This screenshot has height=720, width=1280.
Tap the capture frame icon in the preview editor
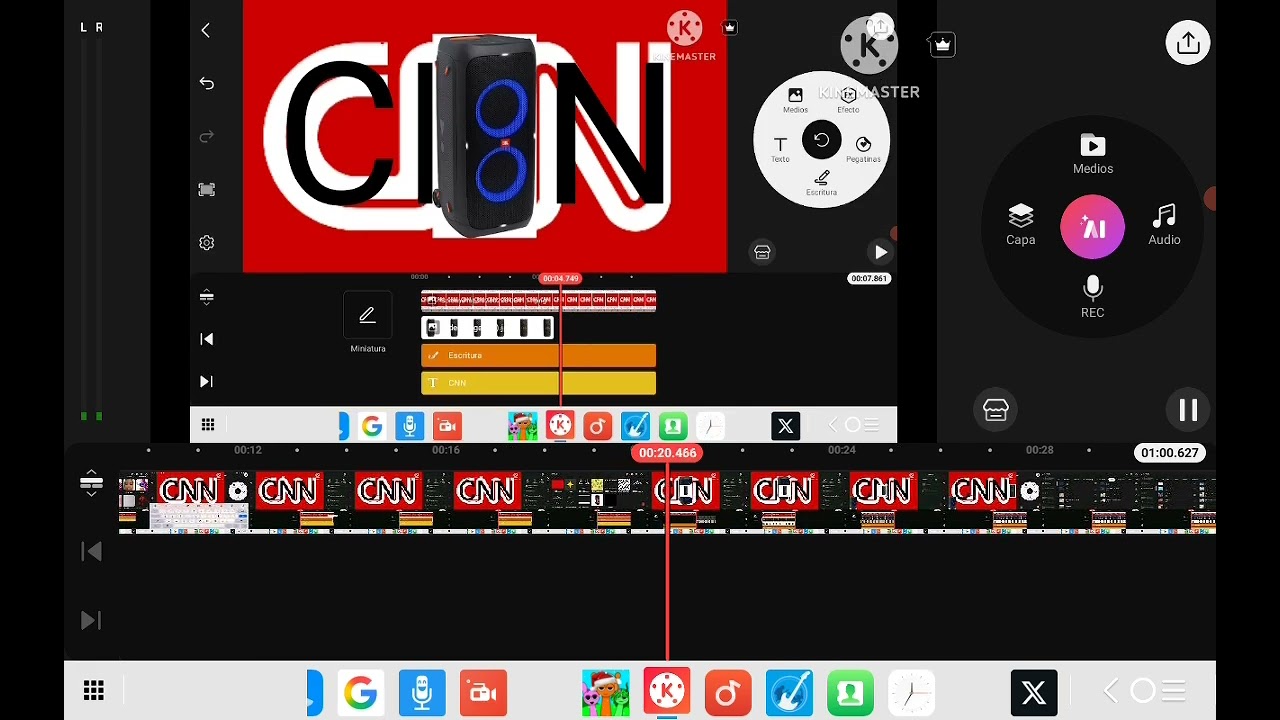coord(207,189)
